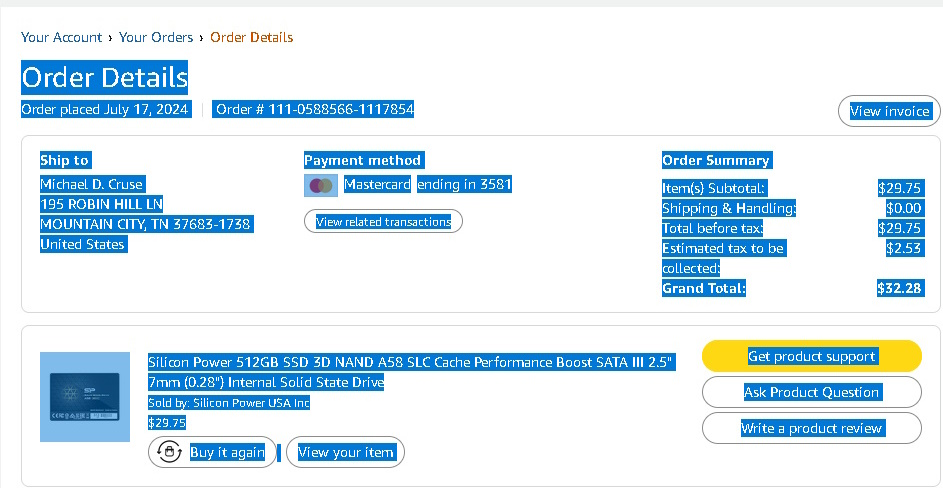Navigate to Your Orders breadcrumb
The width and height of the screenshot is (943, 488).
(x=156, y=37)
